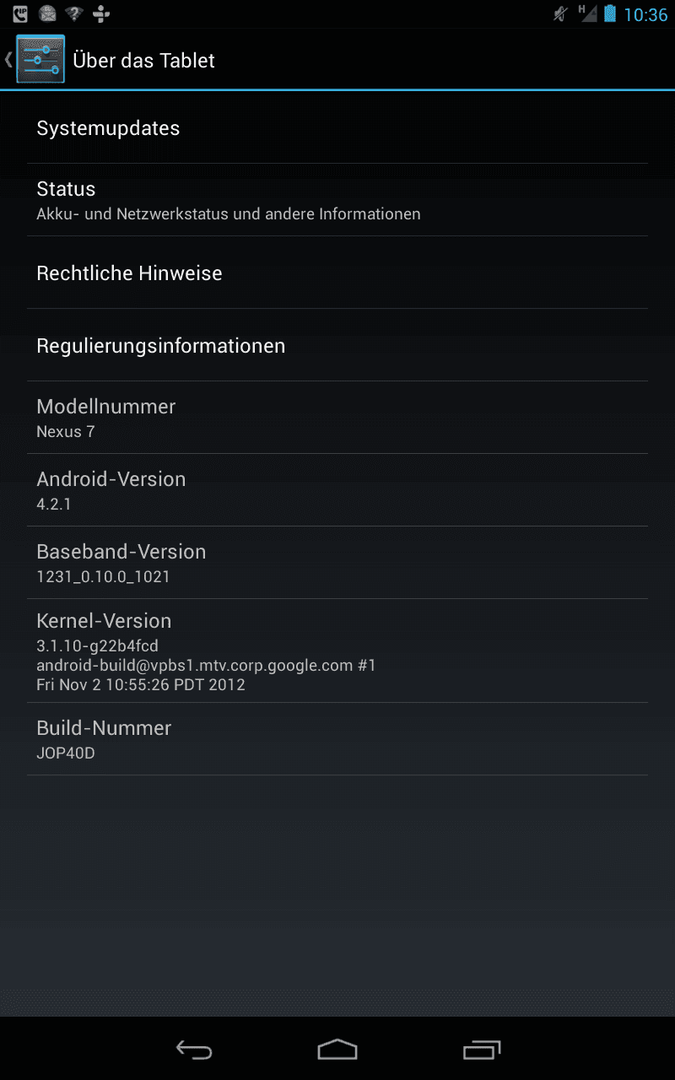Image resolution: width=675 pixels, height=1080 pixels.
Task: Tap the clock showing 10:36
Action: click(646, 14)
